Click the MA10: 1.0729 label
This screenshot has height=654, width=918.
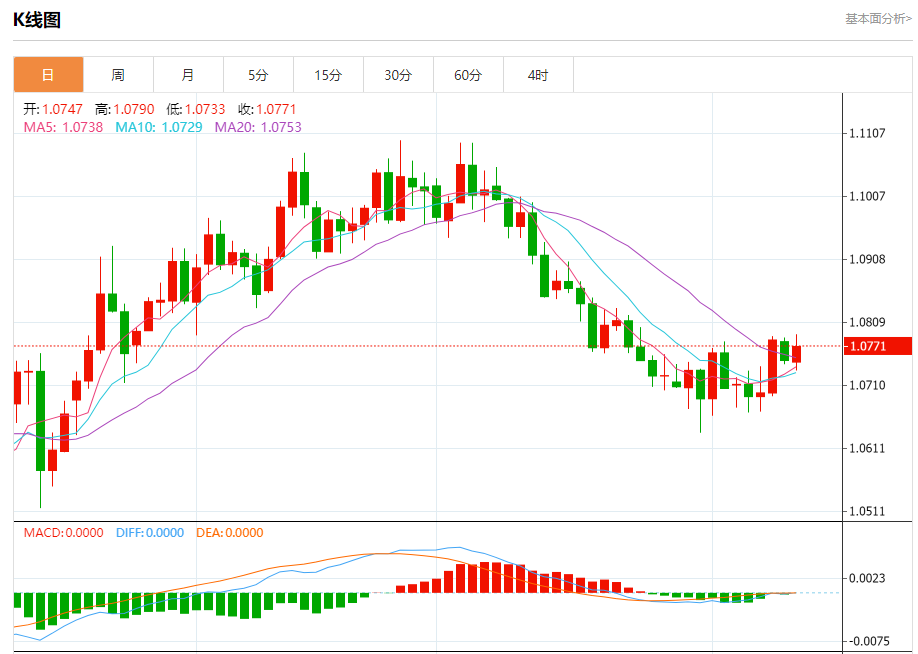[x=159, y=127]
